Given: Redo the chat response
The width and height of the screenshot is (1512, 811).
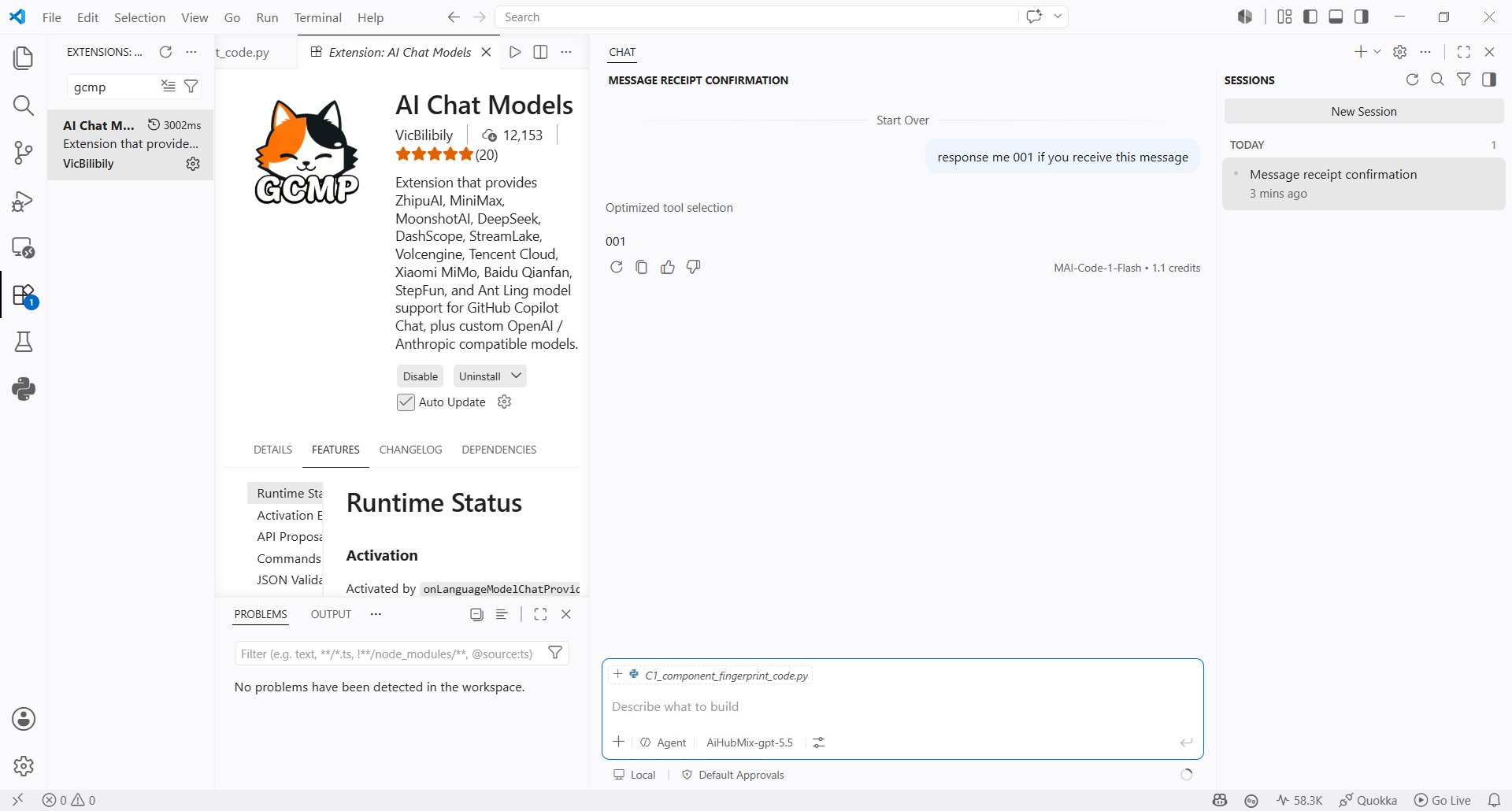Looking at the screenshot, I should [x=617, y=267].
